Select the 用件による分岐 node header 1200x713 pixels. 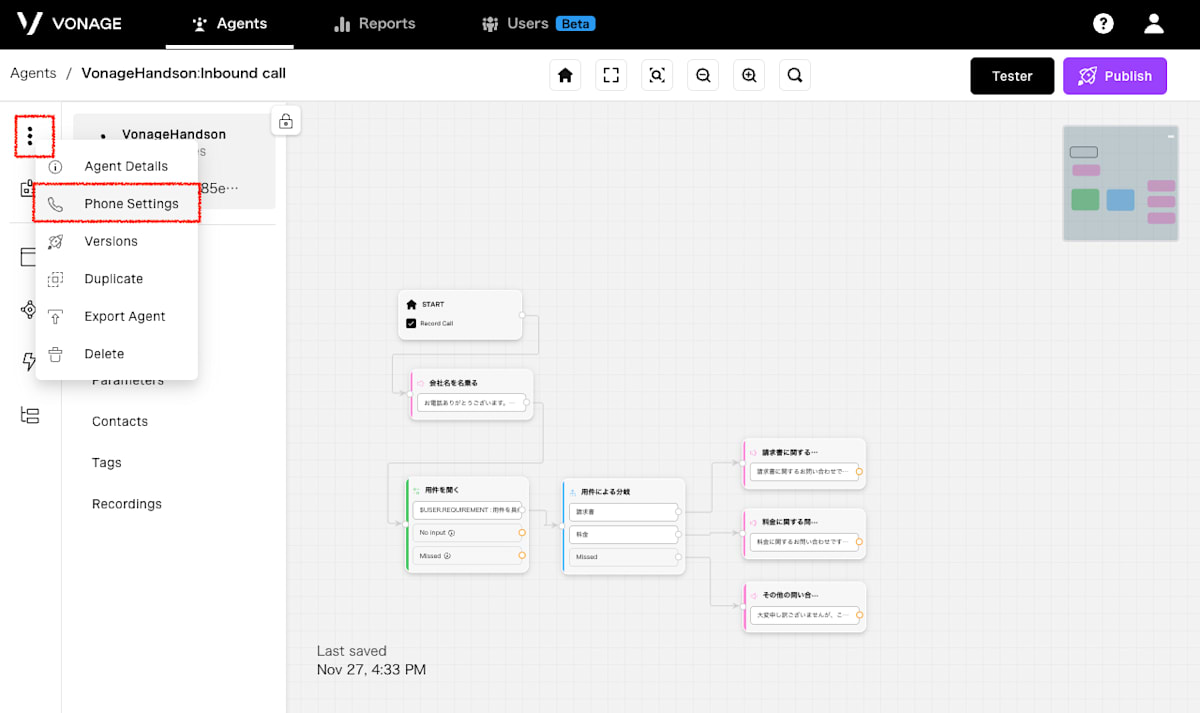pos(625,491)
